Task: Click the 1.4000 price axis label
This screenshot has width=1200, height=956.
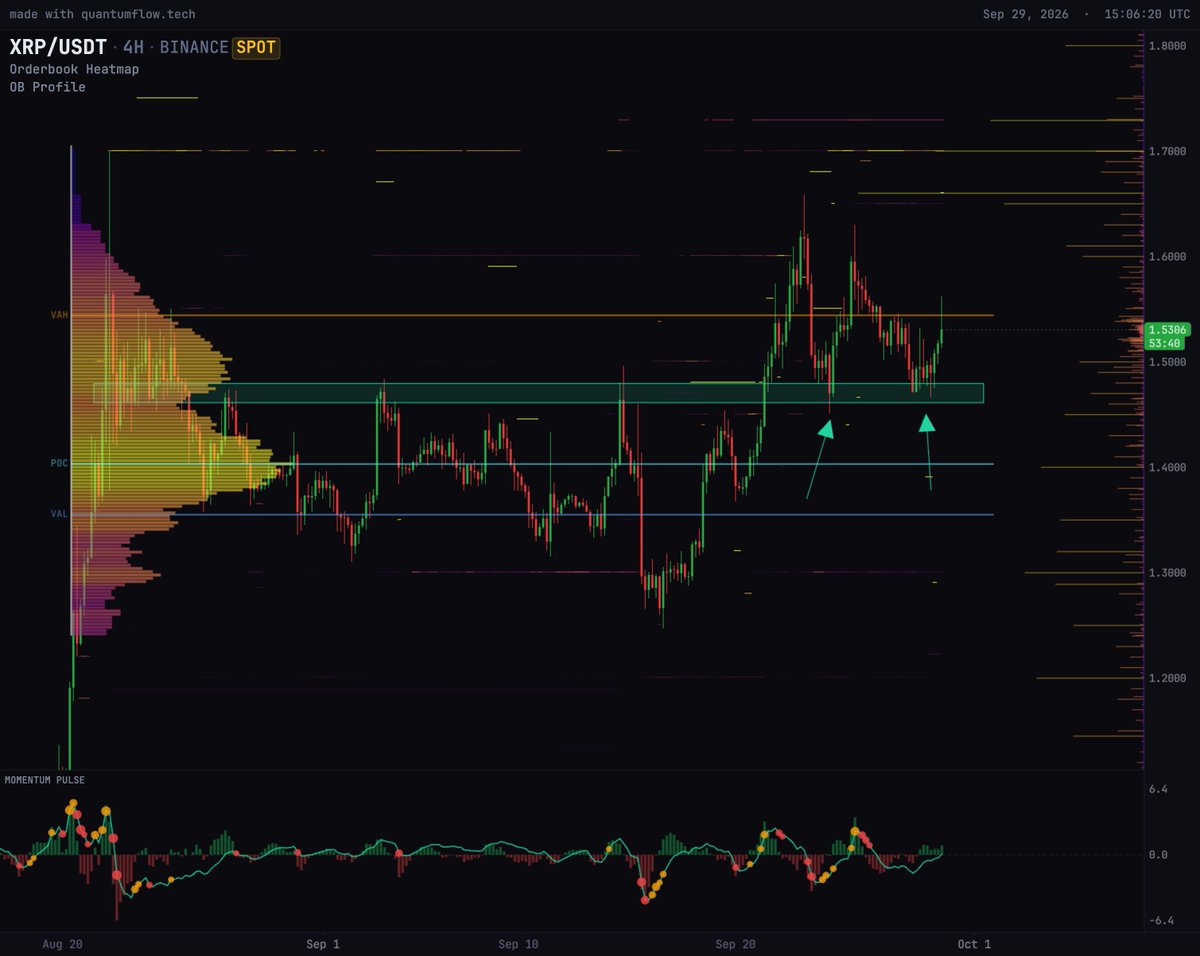Action: (1167, 468)
